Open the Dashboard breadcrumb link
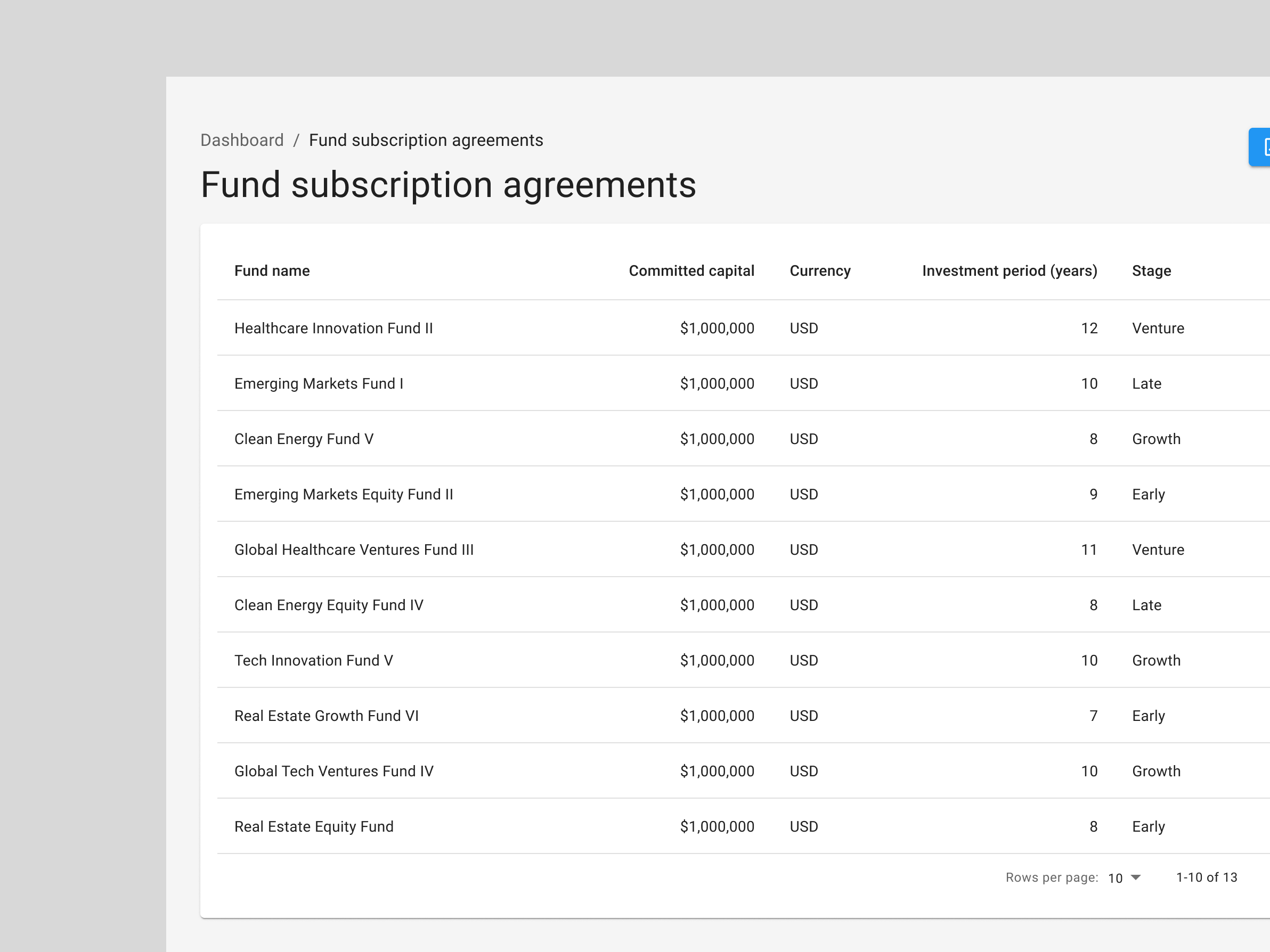Image resolution: width=1270 pixels, height=952 pixels. pyautogui.click(x=242, y=140)
